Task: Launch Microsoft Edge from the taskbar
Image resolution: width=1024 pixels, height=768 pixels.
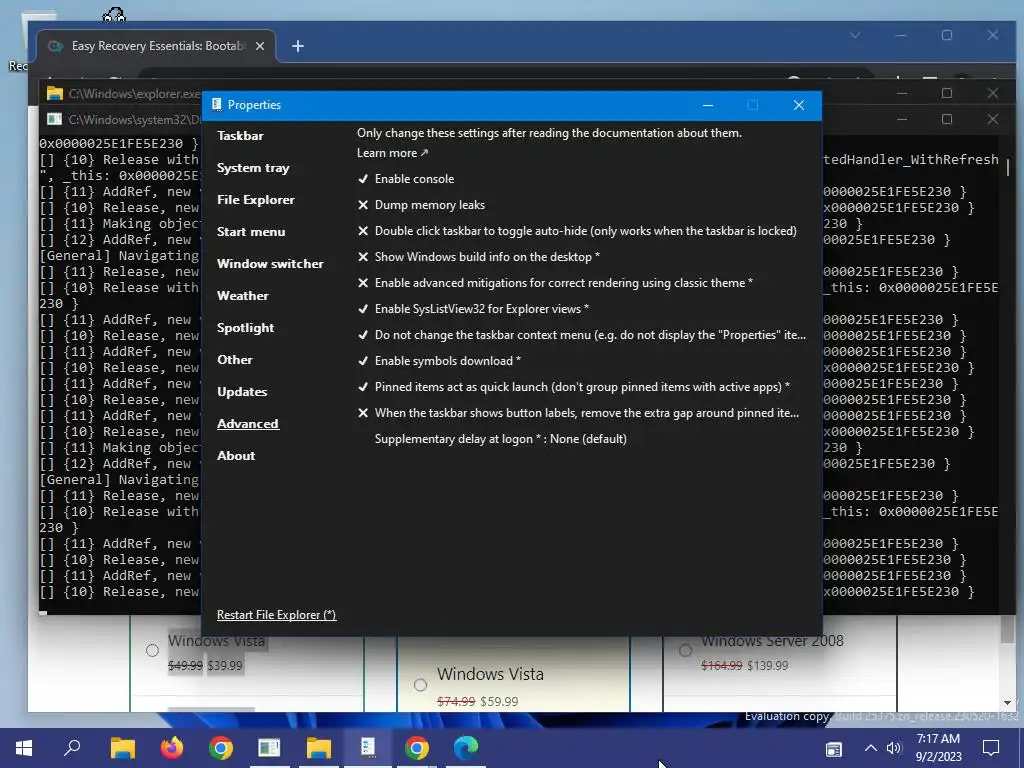Action: 466,748
